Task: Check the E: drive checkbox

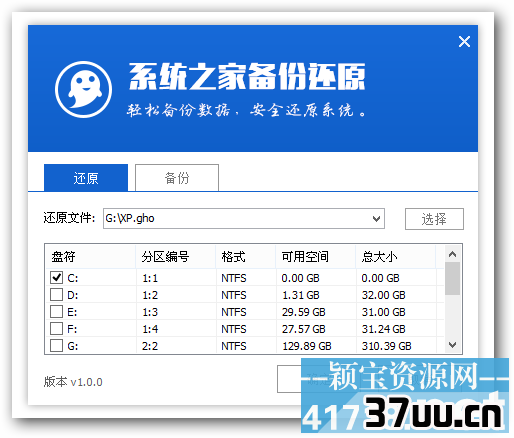Action: 56,312
